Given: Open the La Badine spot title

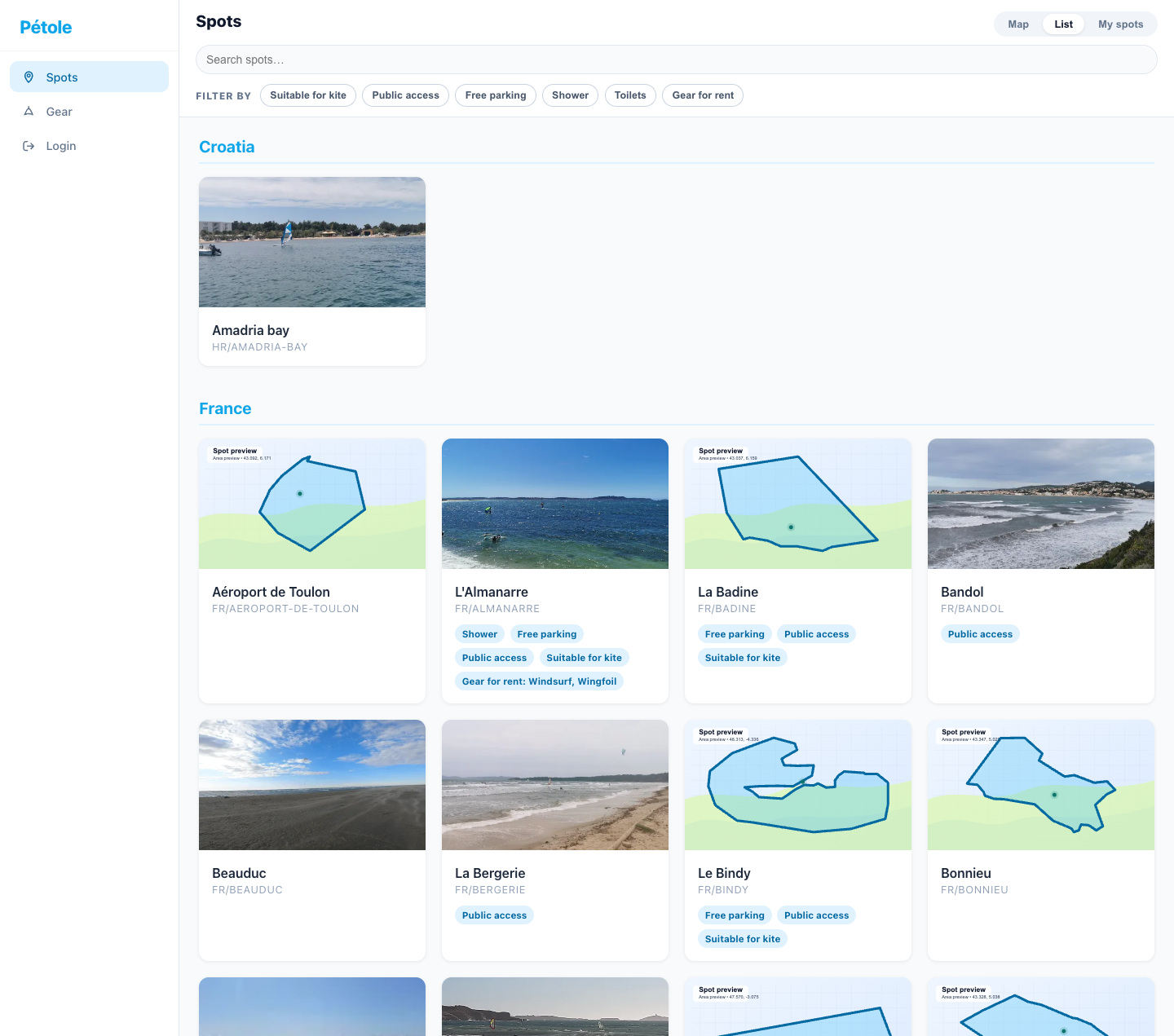Looking at the screenshot, I should point(728,592).
